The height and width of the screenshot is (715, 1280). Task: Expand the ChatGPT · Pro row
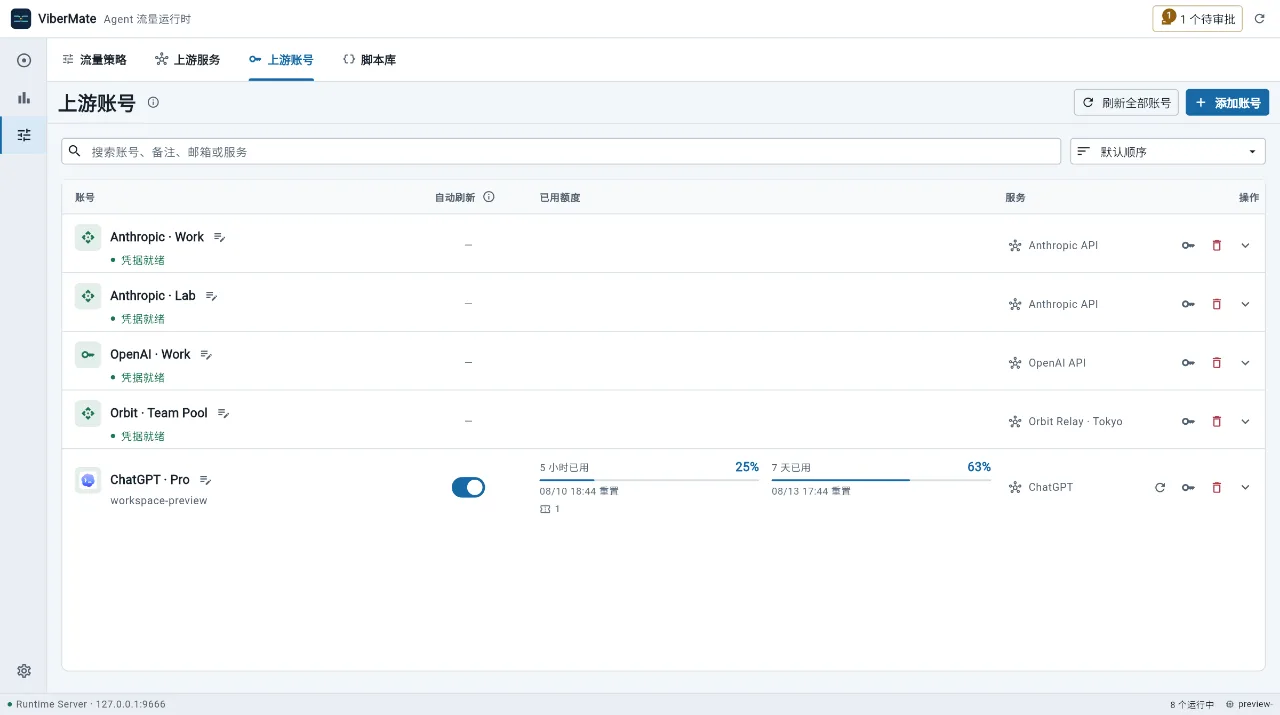click(x=1245, y=487)
